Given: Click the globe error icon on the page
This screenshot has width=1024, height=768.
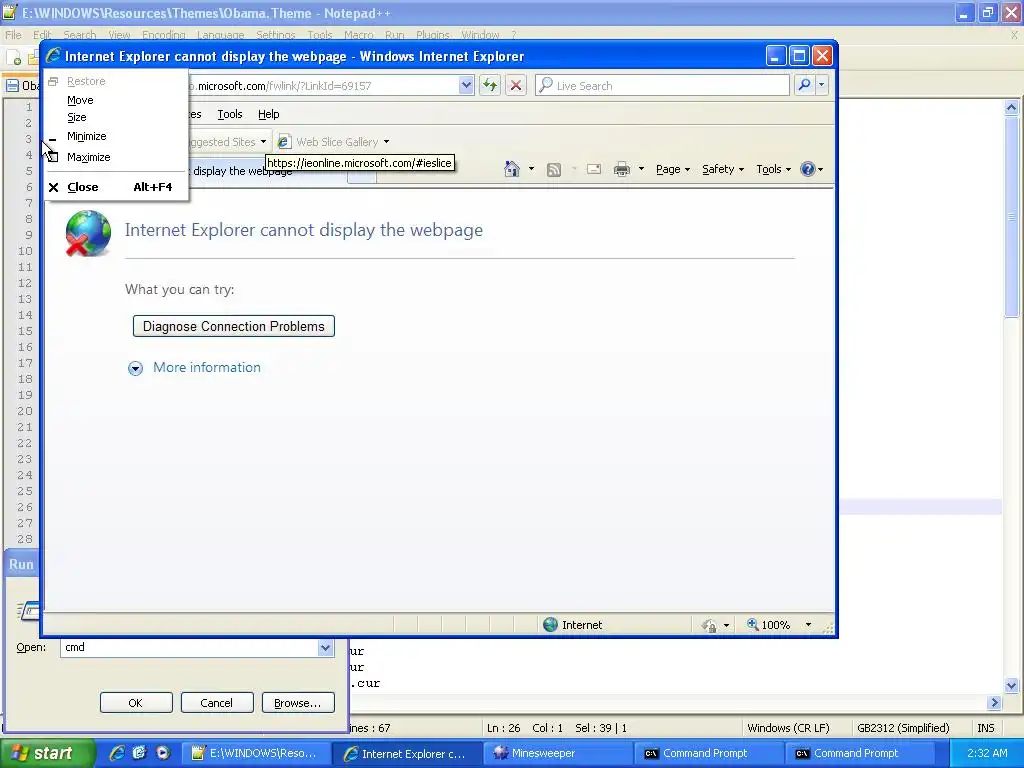Looking at the screenshot, I should point(88,233).
